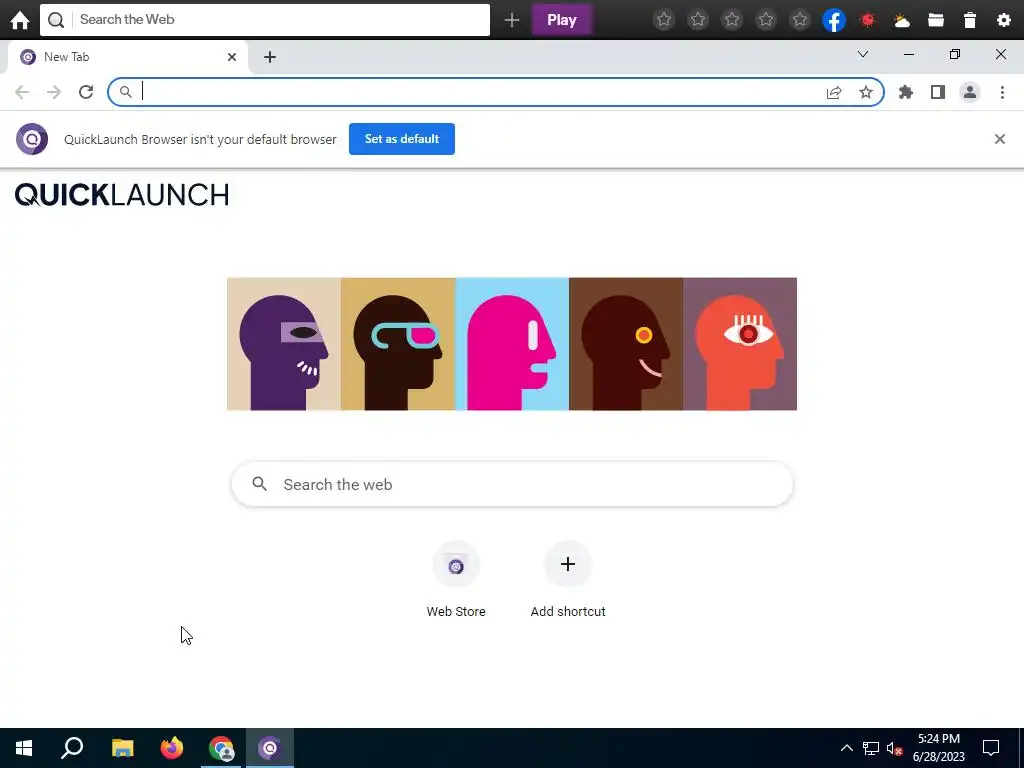Screen dimensions: 1024x768
Task: Launch Firefox from the taskbar
Action: (172, 748)
